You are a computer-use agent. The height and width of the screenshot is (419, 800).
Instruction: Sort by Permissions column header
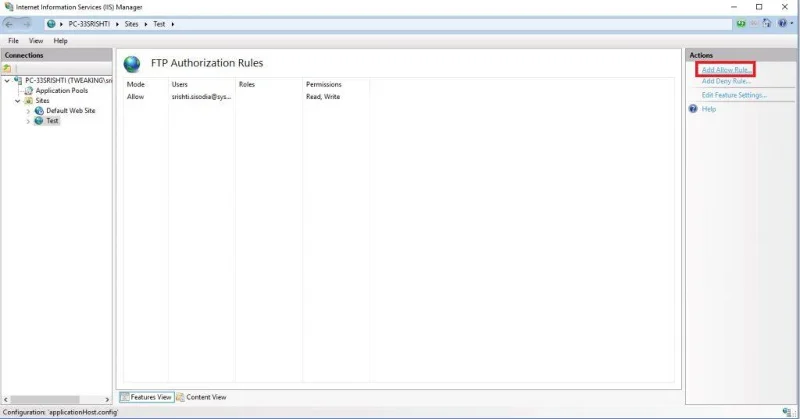[323, 84]
